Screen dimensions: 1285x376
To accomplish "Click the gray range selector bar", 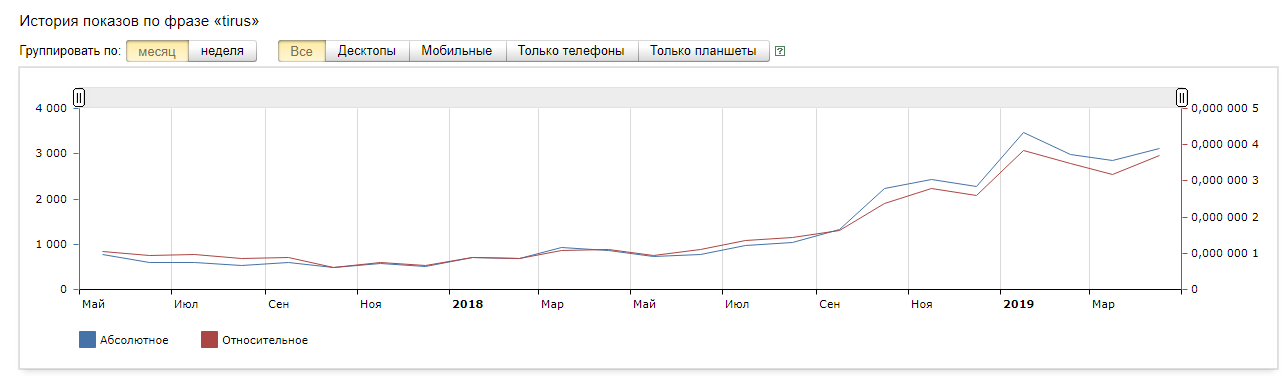I will pyautogui.click(x=630, y=97).
